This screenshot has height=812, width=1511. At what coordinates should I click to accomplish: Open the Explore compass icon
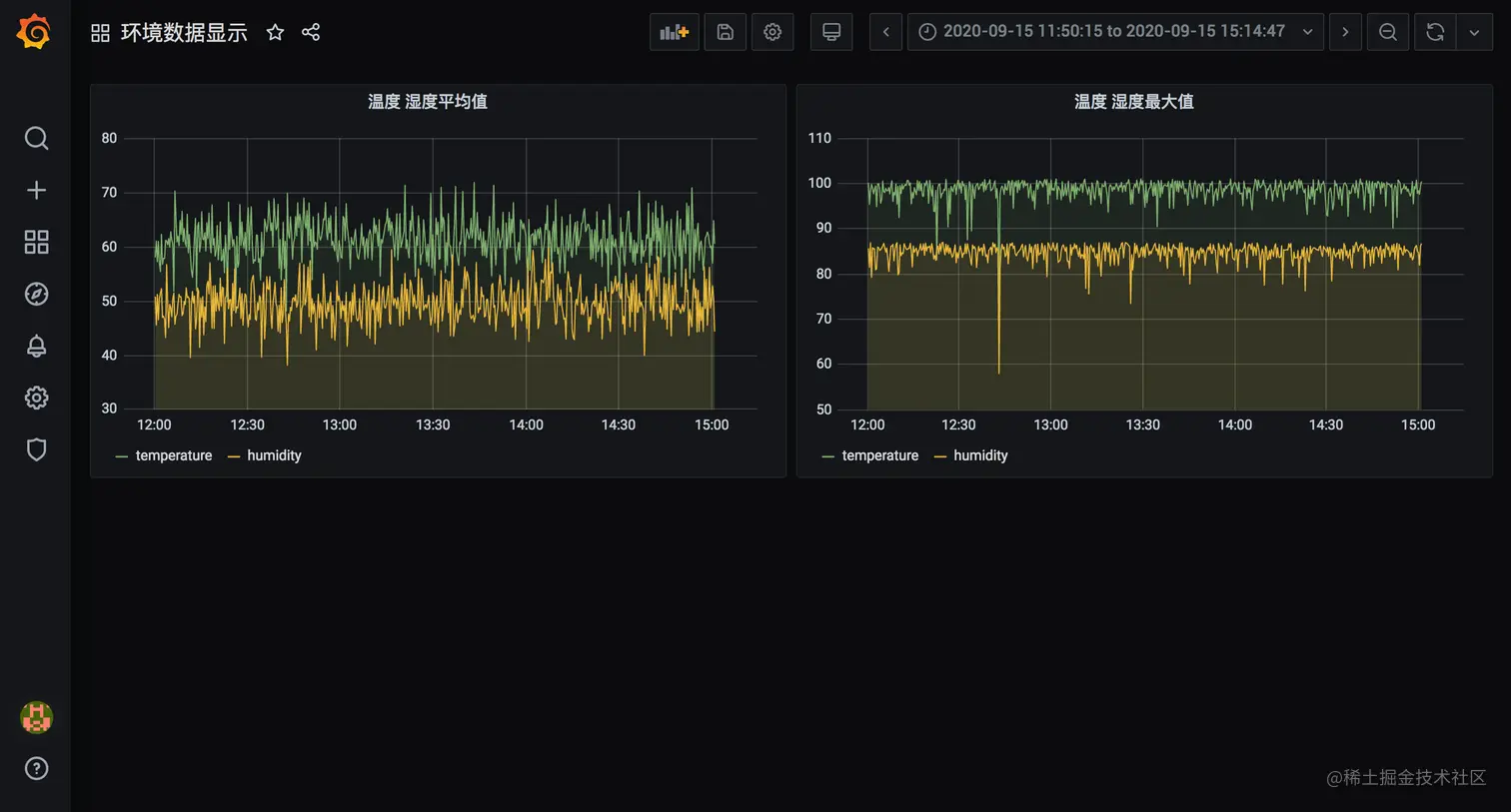pos(36,294)
